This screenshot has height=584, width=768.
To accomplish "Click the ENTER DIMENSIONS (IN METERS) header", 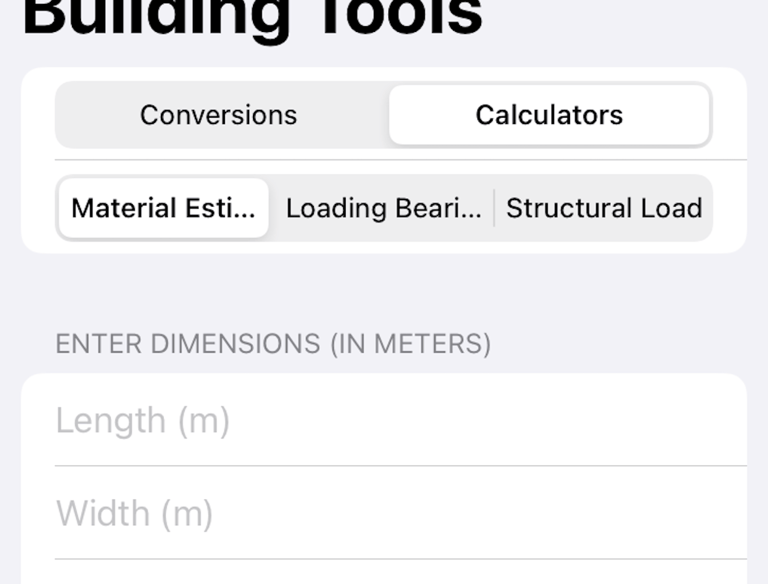I will (273, 343).
